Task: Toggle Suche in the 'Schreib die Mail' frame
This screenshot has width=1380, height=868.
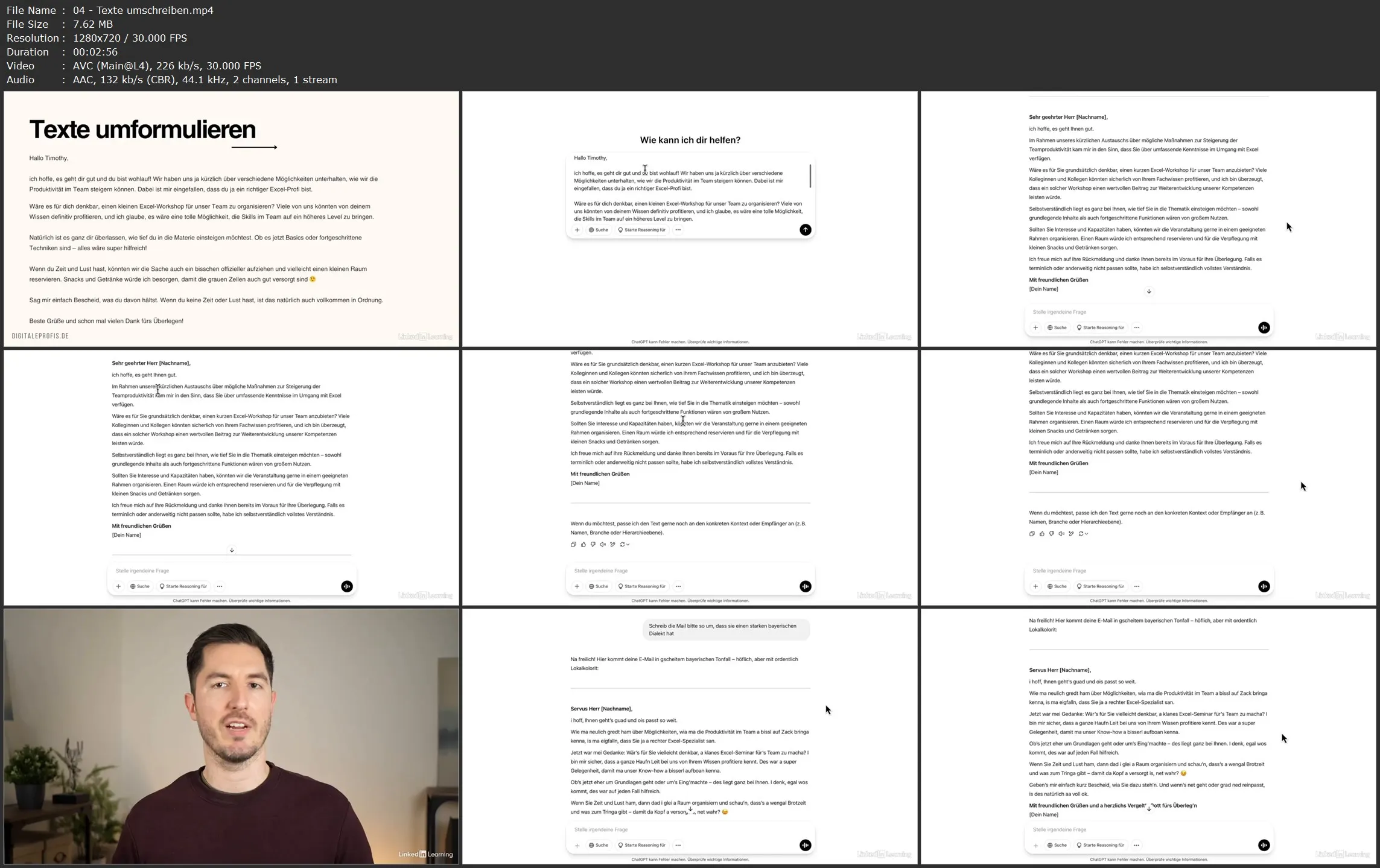Action: [x=599, y=845]
